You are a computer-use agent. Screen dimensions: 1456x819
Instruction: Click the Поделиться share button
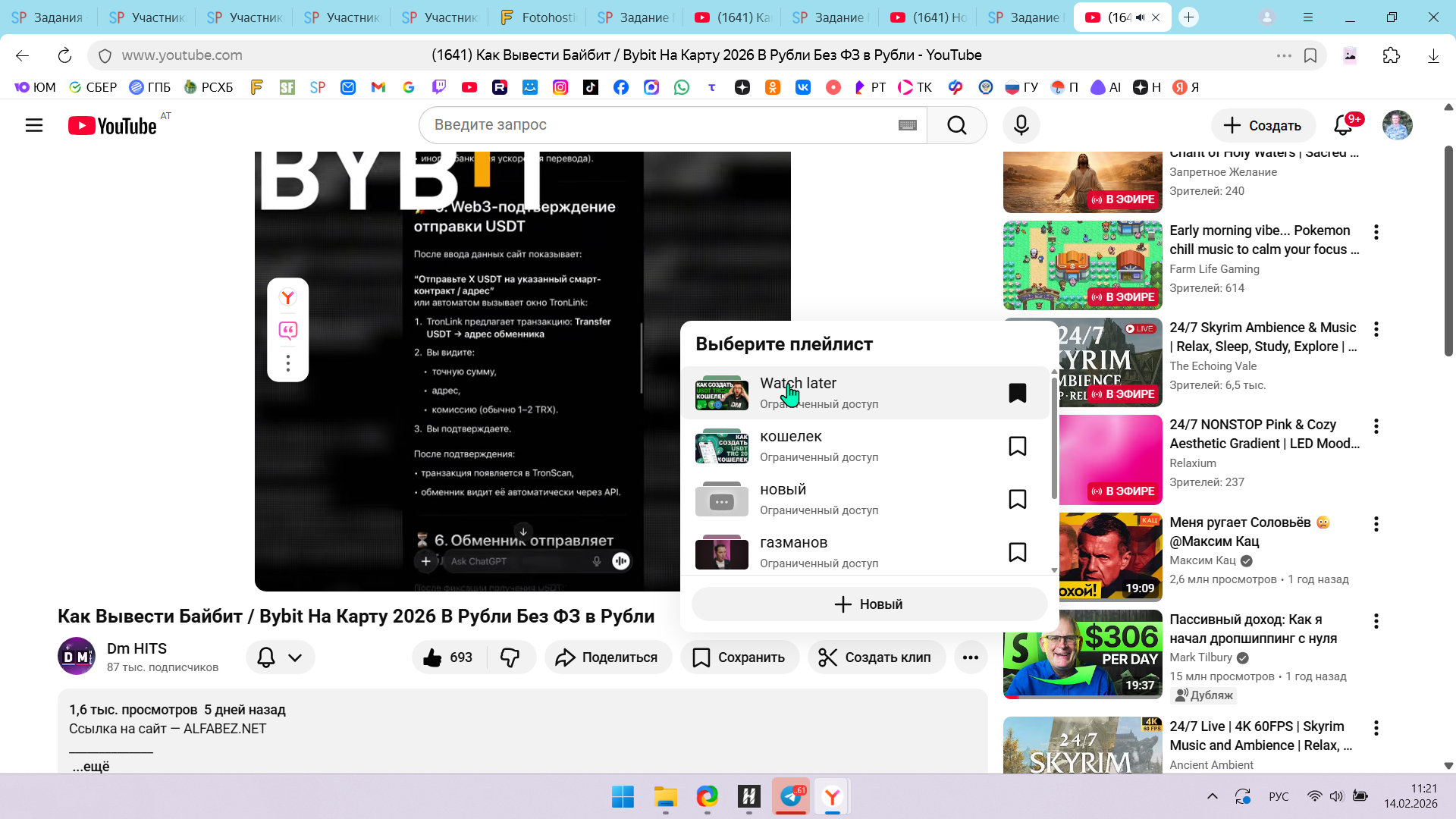click(607, 657)
